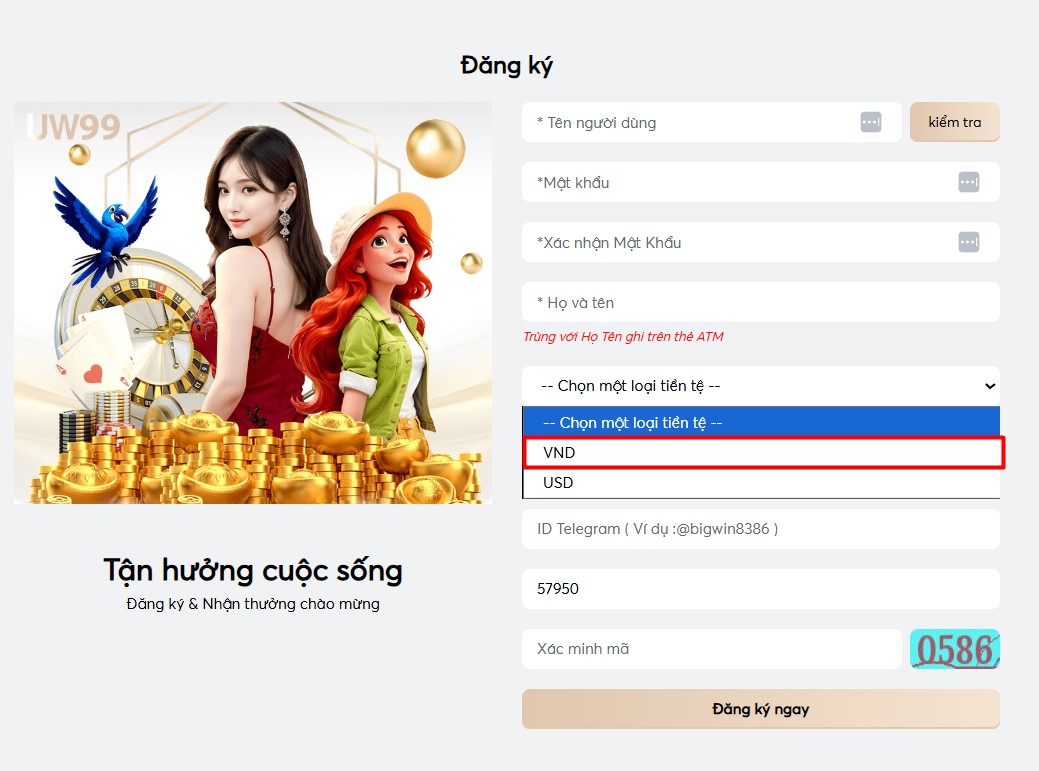
Task: Choose USD in the currency list
Action: pyautogui.click(x=761, y=483)
